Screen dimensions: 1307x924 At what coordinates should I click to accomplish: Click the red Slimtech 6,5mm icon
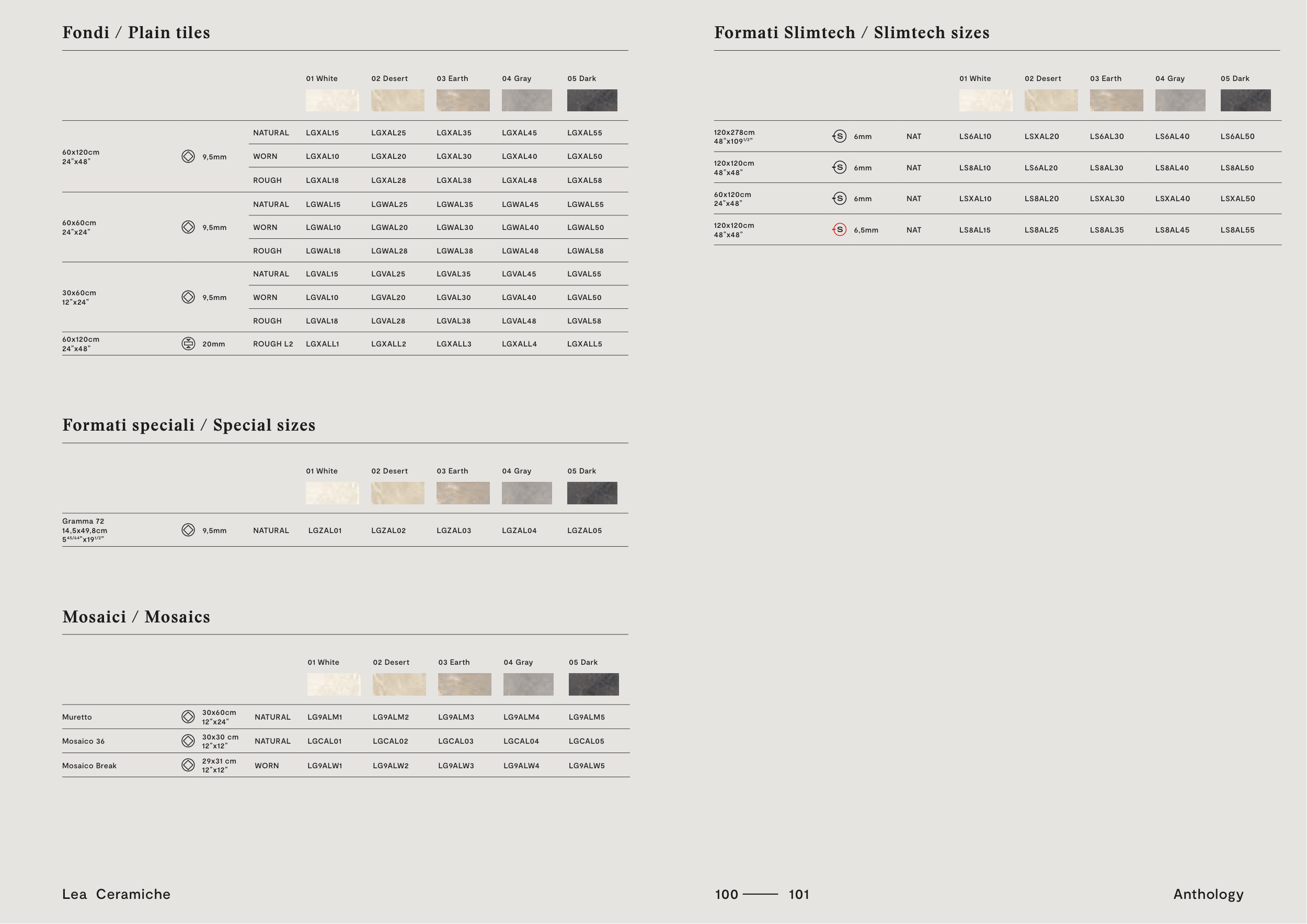[839, 230]
